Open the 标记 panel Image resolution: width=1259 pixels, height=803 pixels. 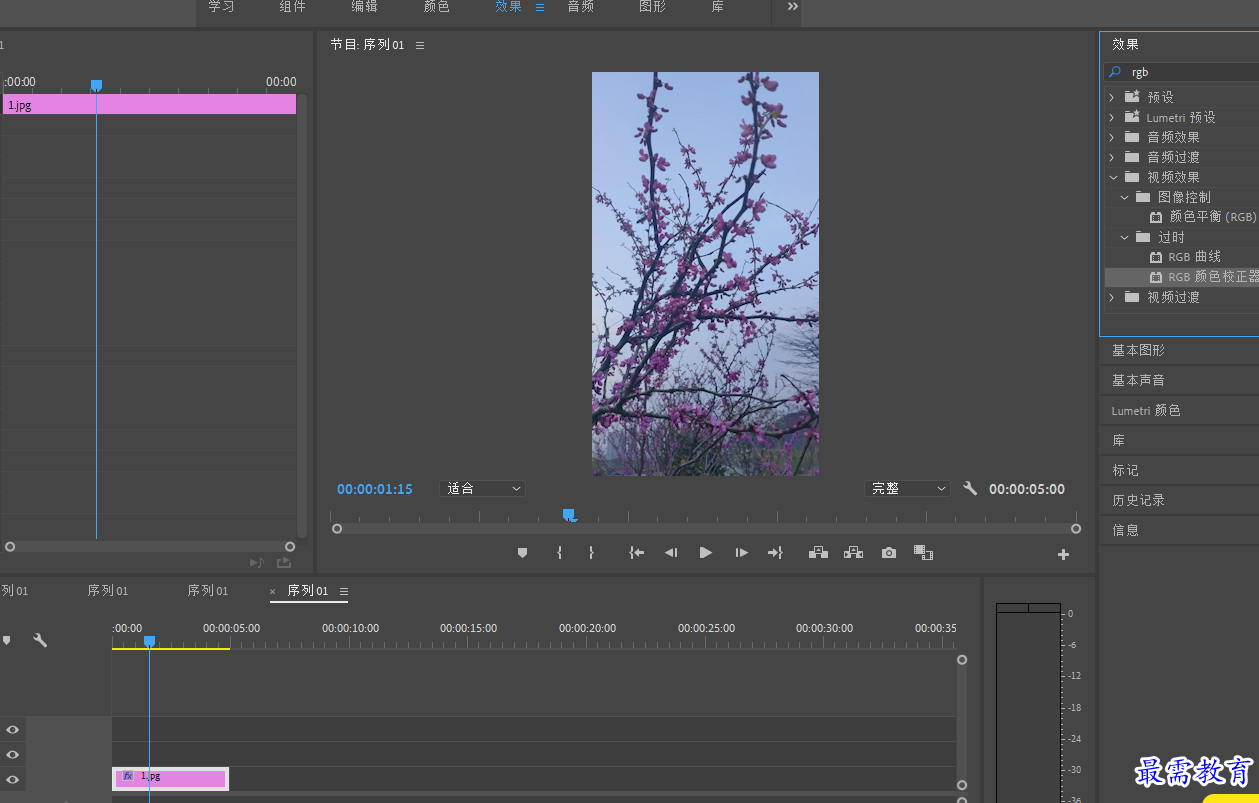click(x=1125, y=470)
